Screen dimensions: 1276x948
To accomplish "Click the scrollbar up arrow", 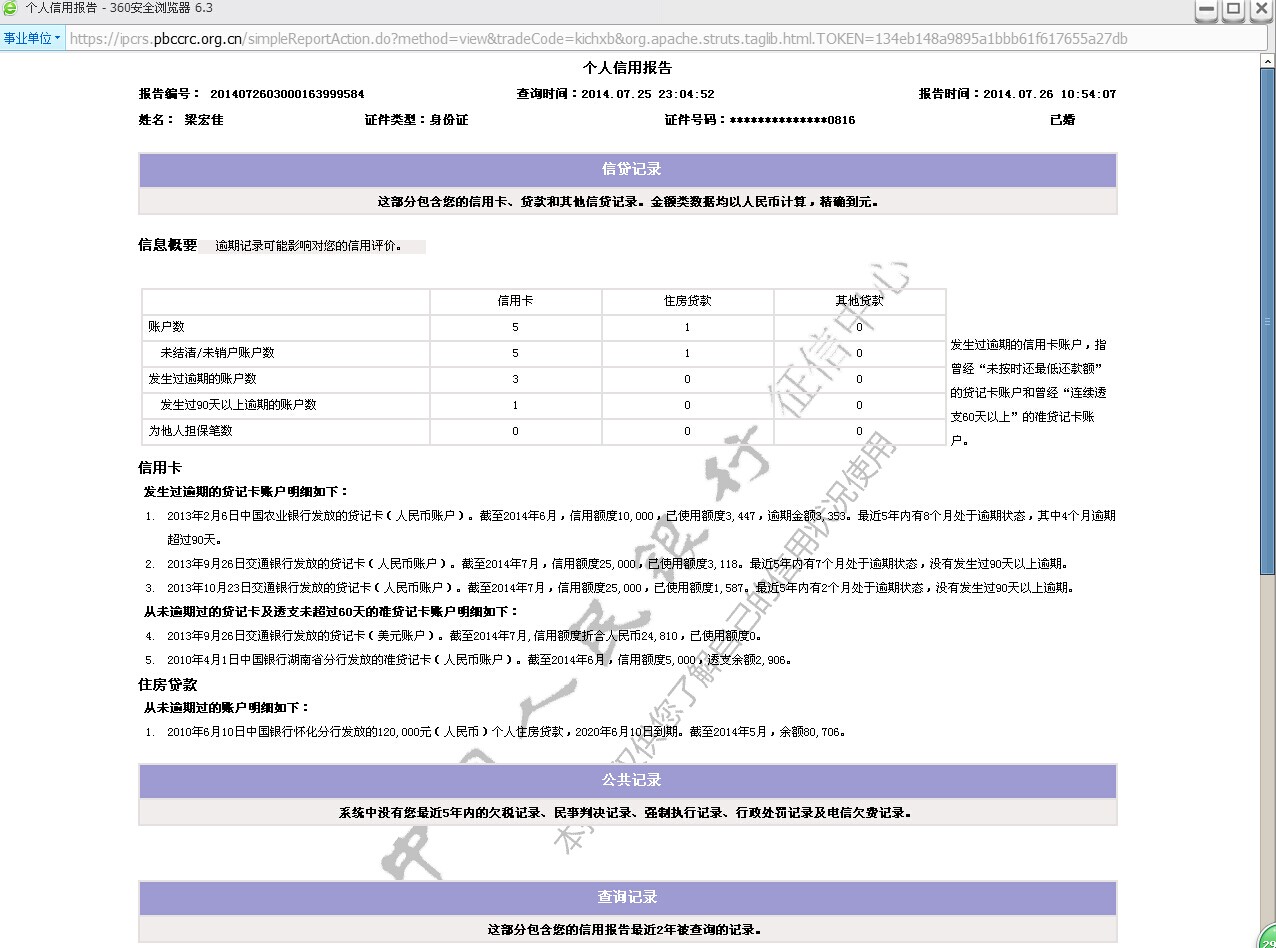I will (x=1268, y=59).
